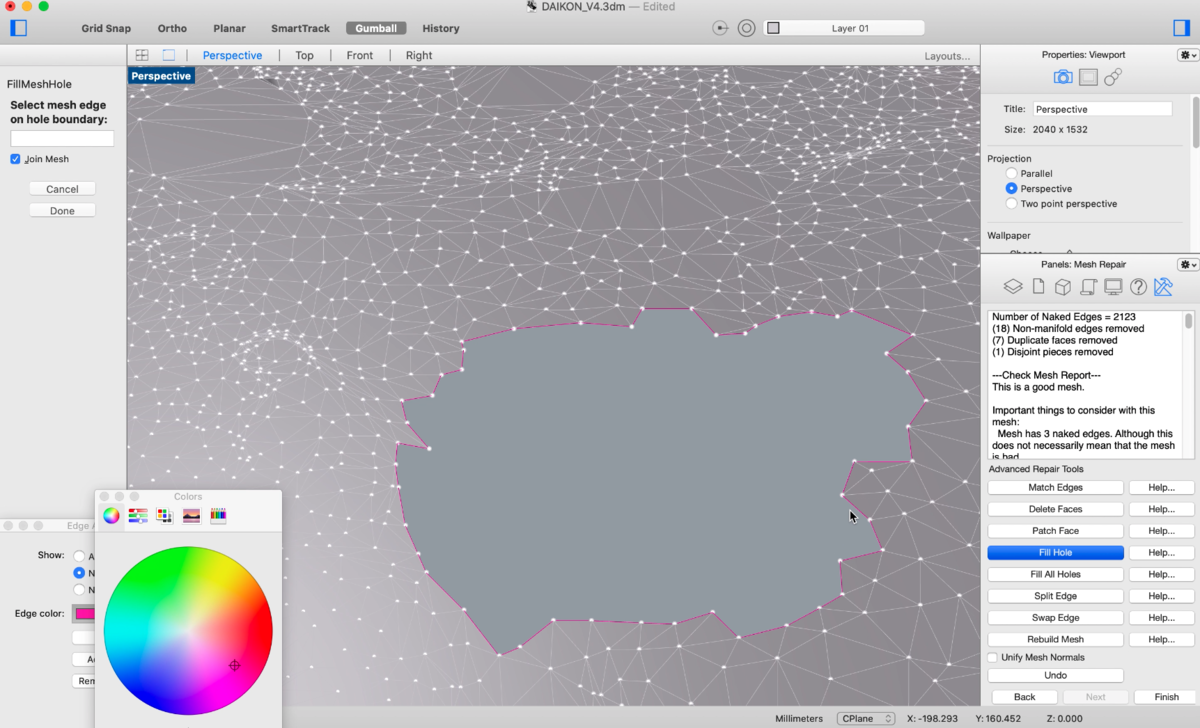Open the monitor Display panel icon
This screenshot has height=728, width=1200.
click(1113, 287)
